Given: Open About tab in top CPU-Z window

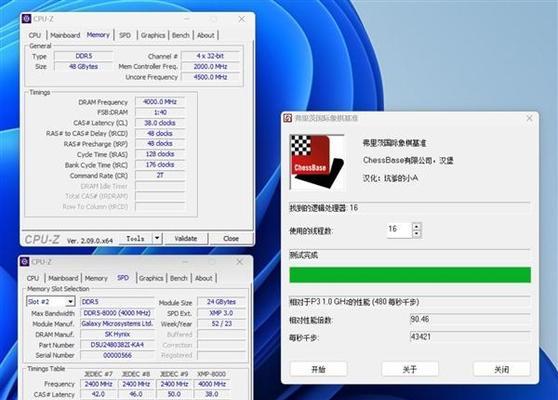Looking at the screenshot, I should (206, 35).
